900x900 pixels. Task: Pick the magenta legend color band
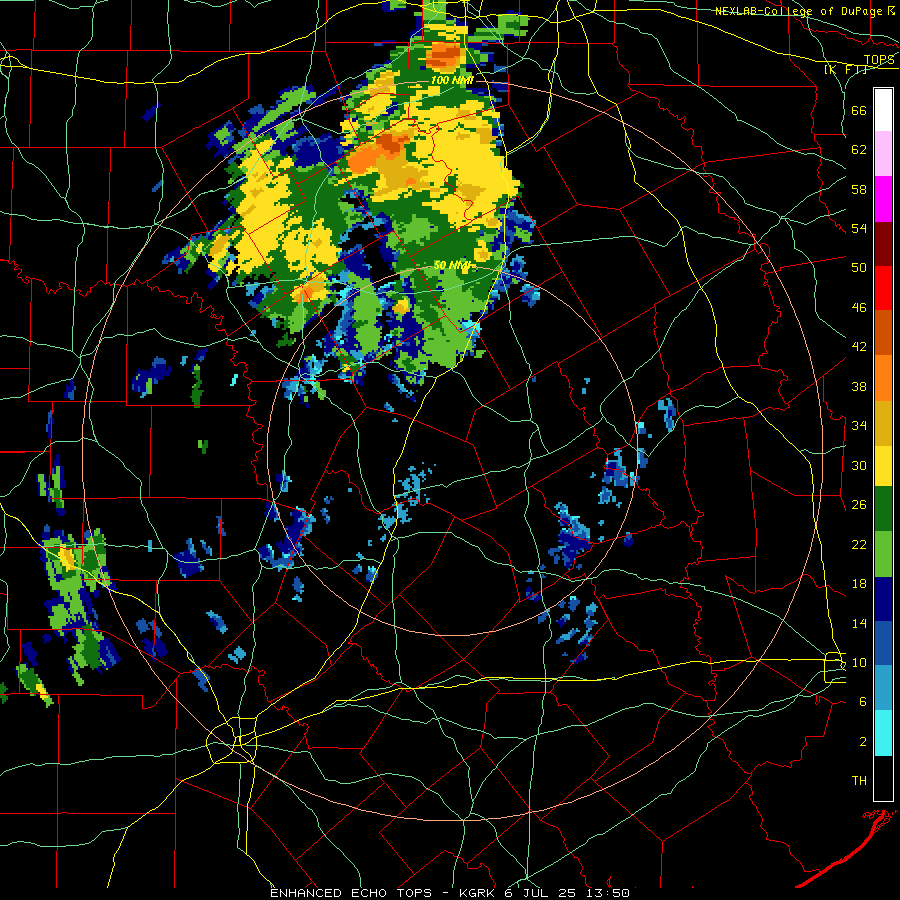click(883, 199)
